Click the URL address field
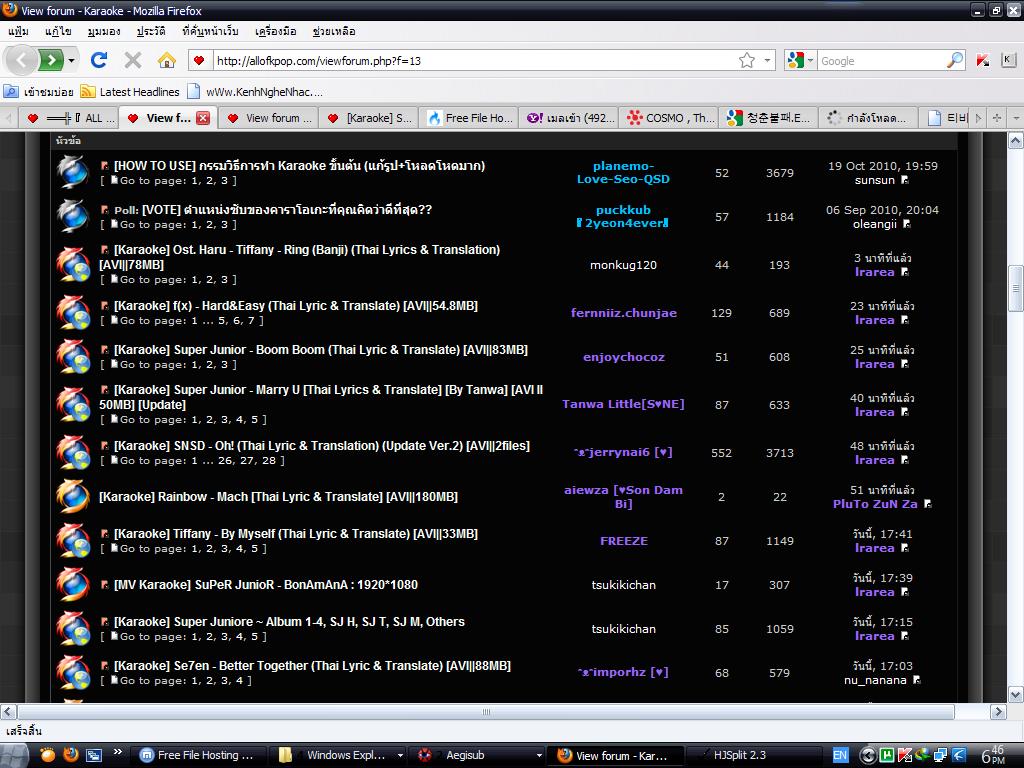 475,61
